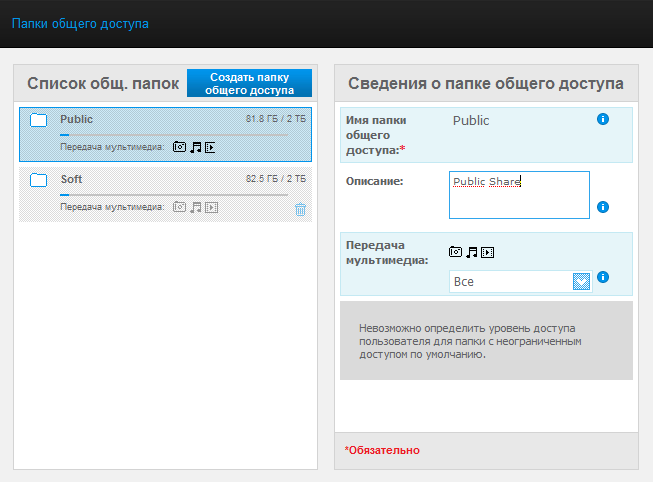Toggle video sharing icon in Public row
The width and height of the screenshot is (653, 482).
point(210,147)
